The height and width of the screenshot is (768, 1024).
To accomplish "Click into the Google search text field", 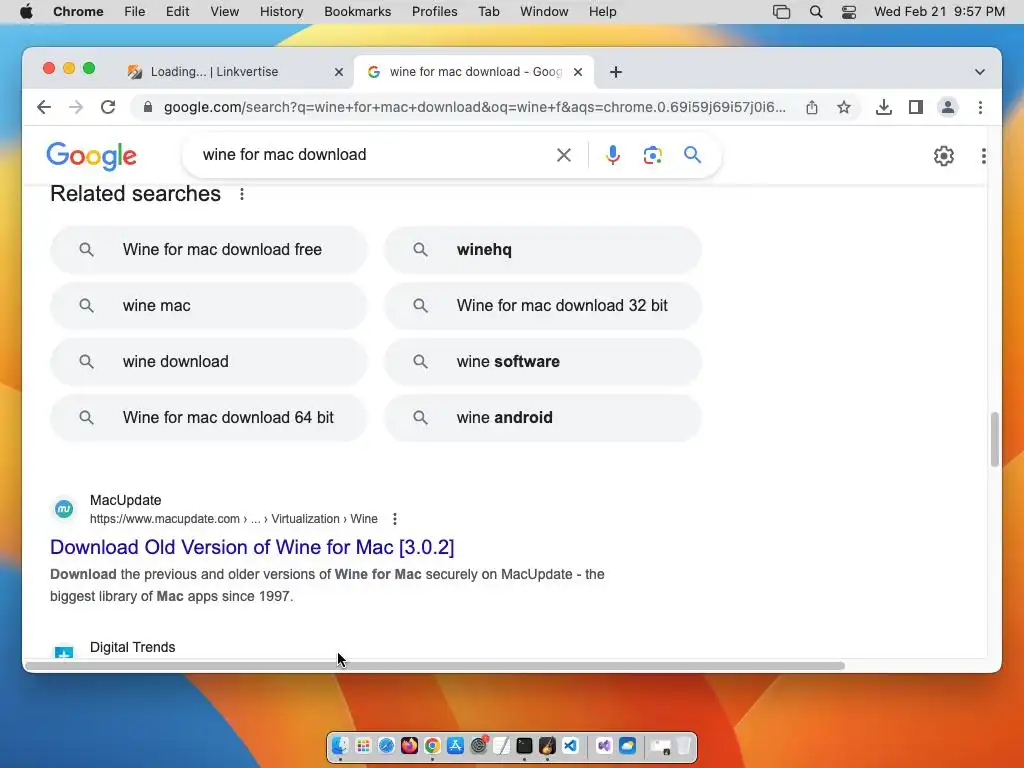I will click(x=372, y=155).
